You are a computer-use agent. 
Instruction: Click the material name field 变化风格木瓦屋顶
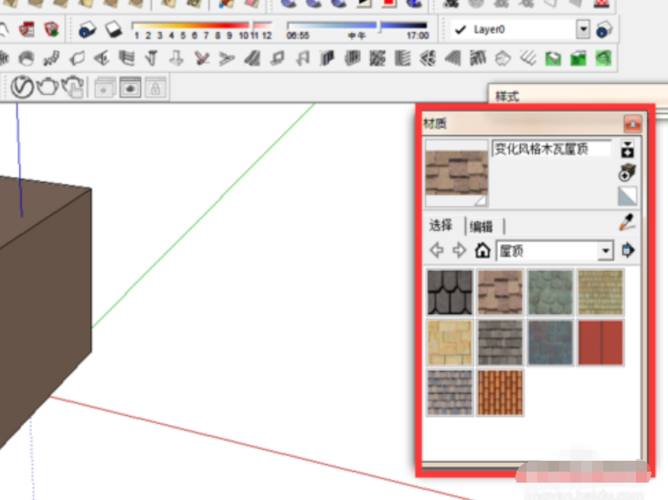click(x=551, y=149)
